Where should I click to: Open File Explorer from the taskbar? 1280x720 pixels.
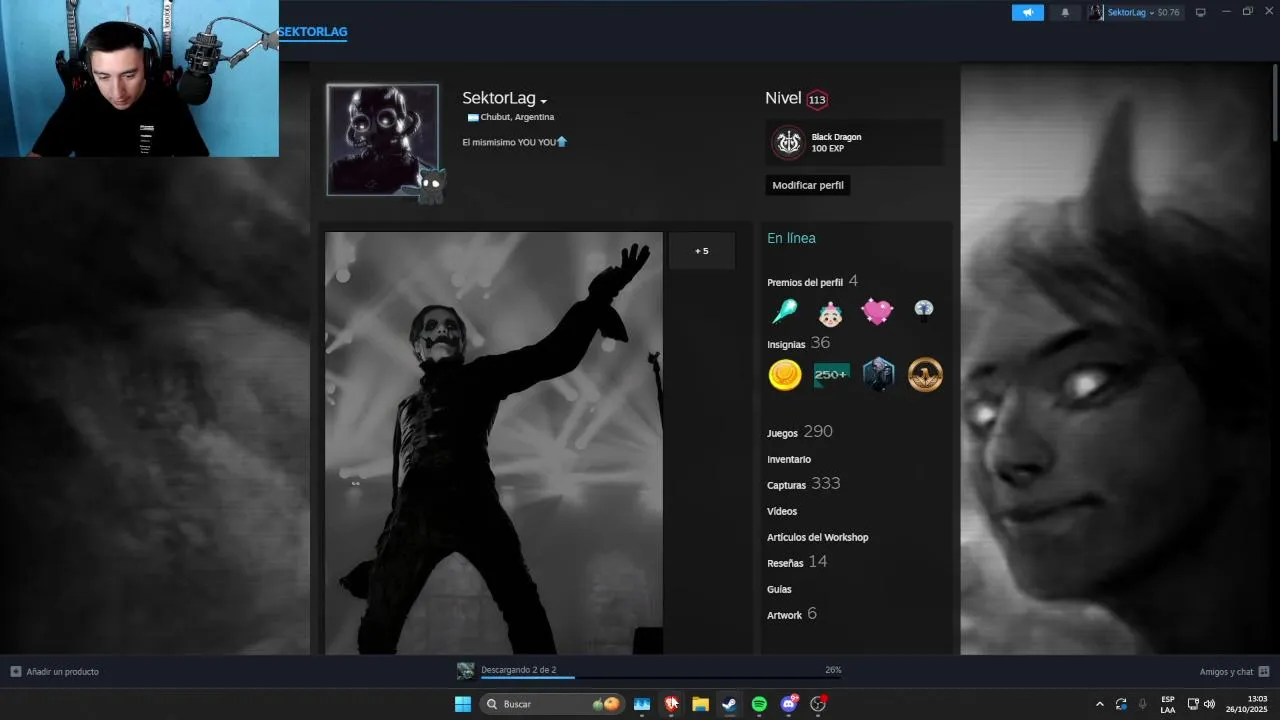(x=700, y=704)
